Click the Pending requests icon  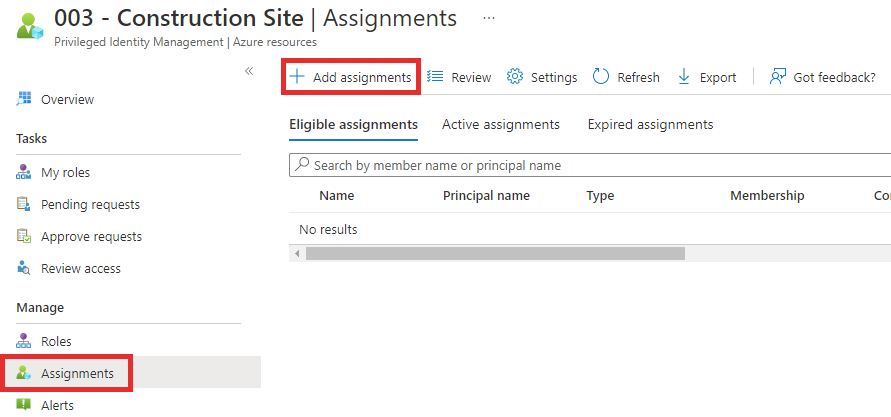[x=24, y=204]
